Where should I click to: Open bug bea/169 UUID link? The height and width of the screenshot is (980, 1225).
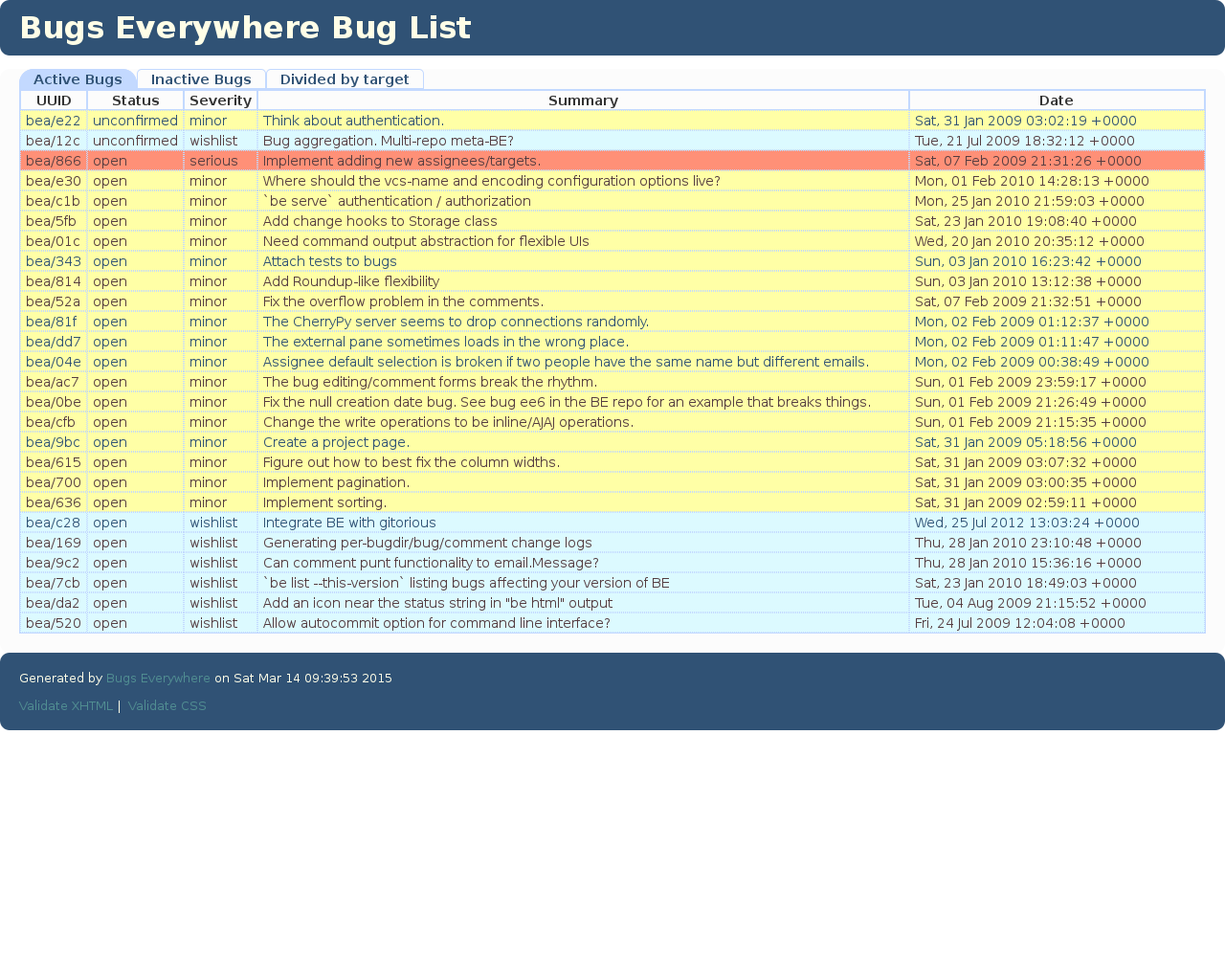pos(54,543)
